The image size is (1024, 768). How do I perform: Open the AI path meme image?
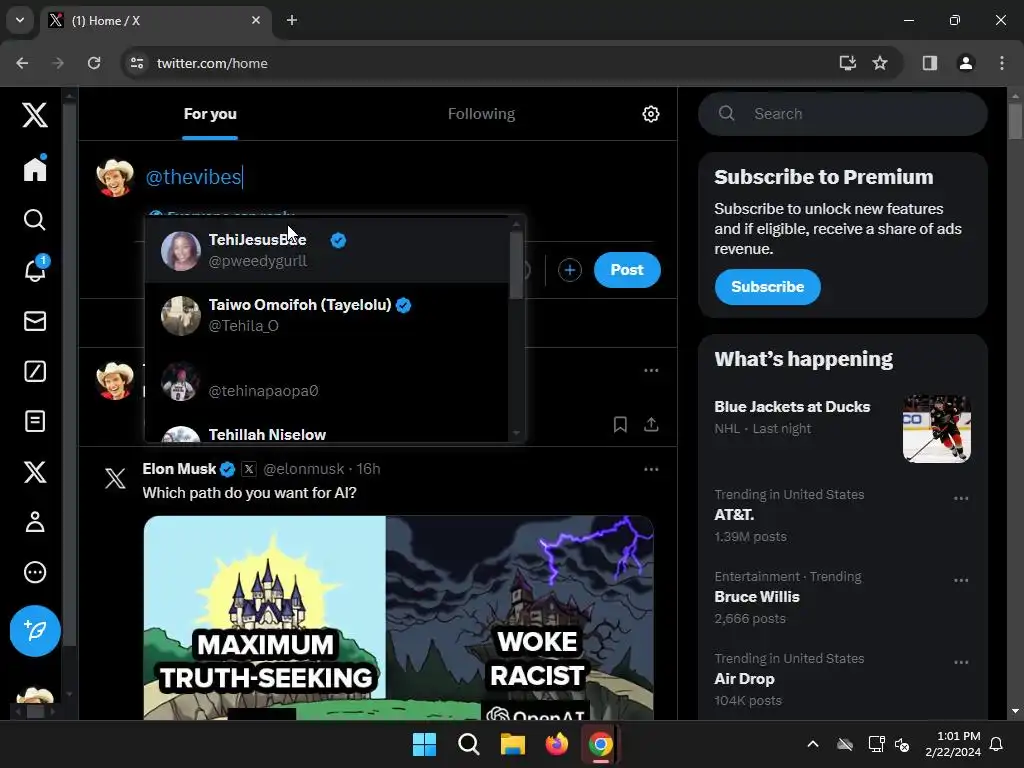click(x=398, y=618)
